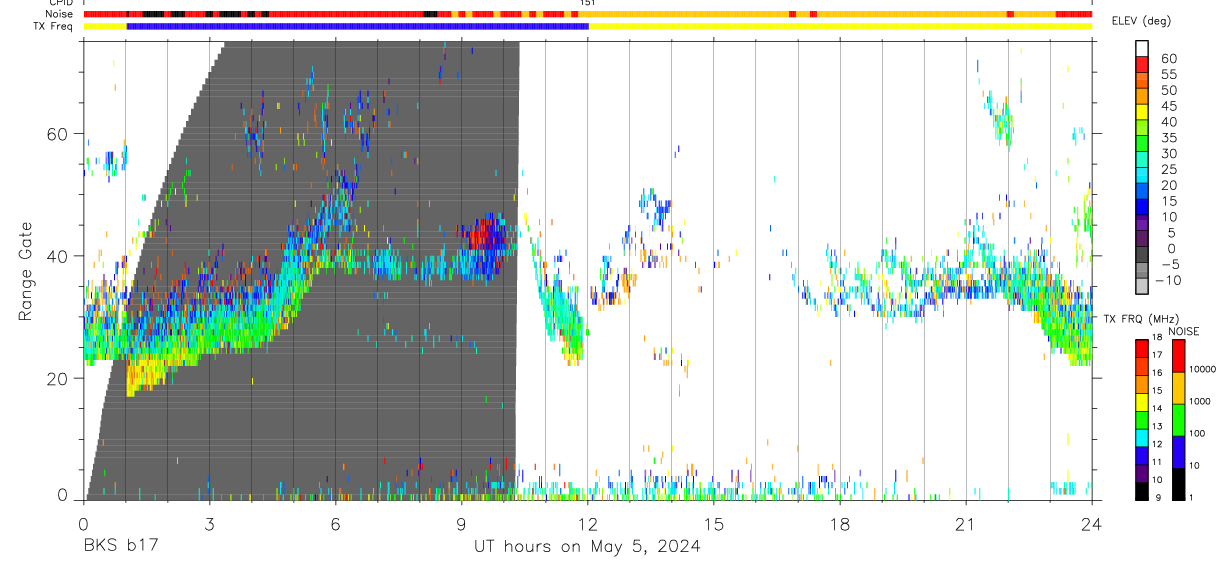This screenshot has width=1228, height=567.
Task: Click the '151' CPID value
Action: (x=588, y=3)
